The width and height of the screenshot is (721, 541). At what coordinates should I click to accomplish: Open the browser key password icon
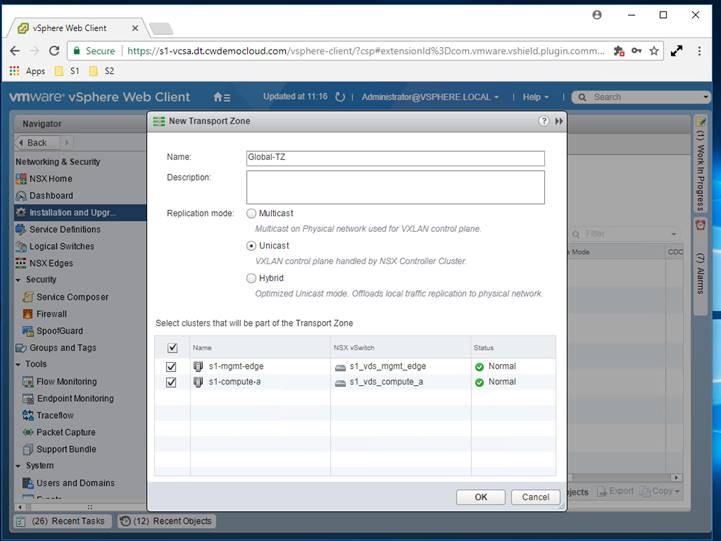[x=636, y=51]
